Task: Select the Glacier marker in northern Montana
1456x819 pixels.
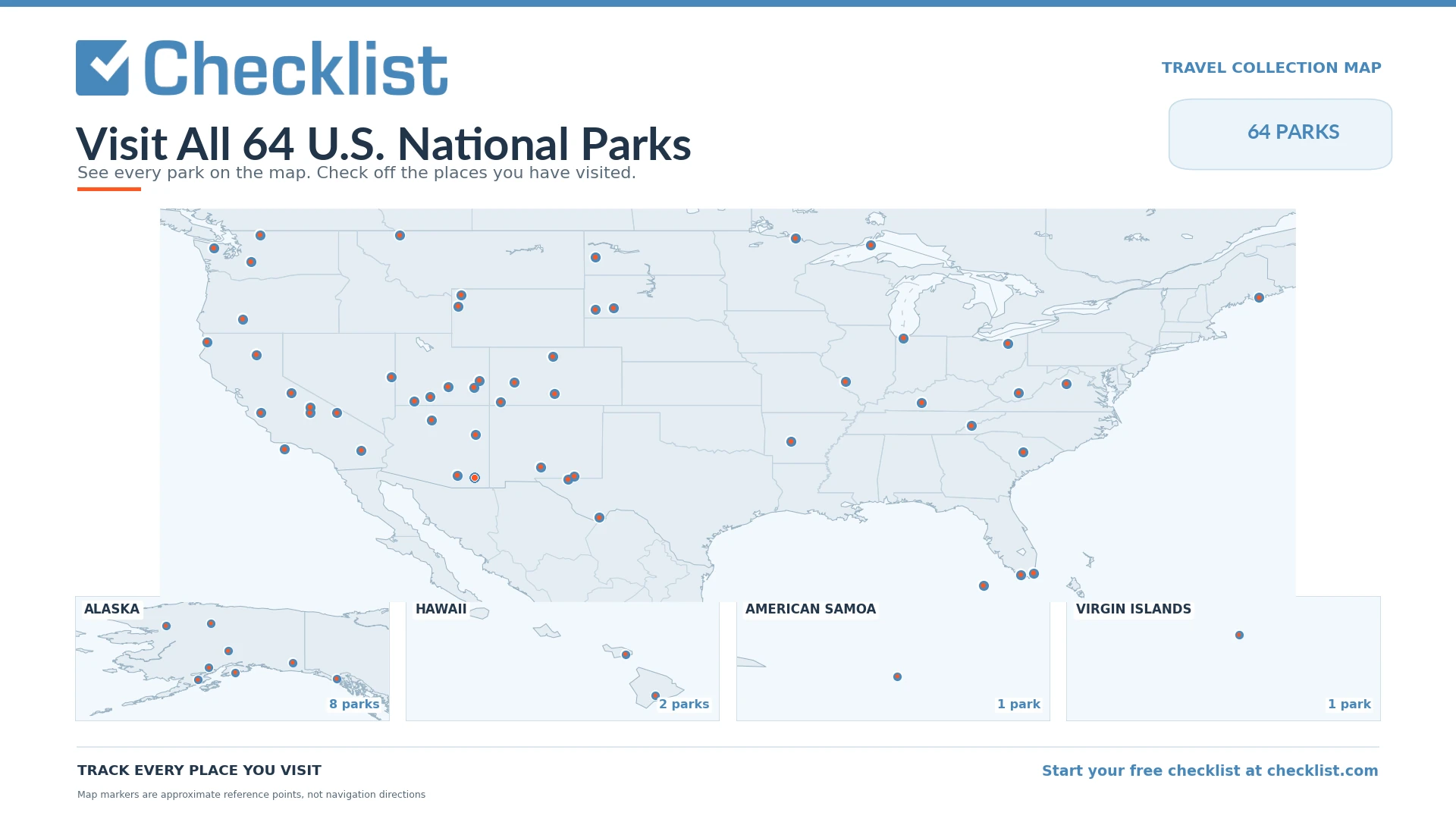Action: pyautogui.click(x=400, y=235)
